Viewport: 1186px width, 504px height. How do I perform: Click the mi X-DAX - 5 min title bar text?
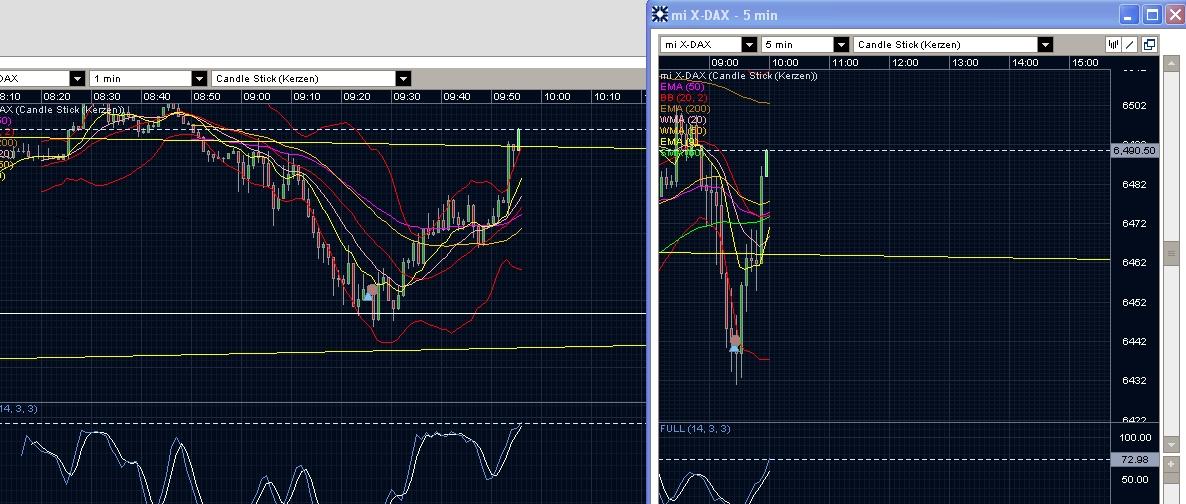click(725, 15)
